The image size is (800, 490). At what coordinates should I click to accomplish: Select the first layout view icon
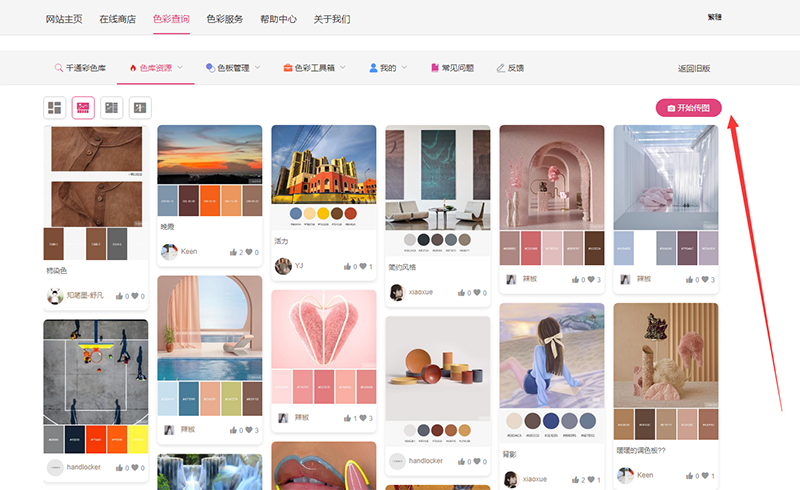55,107
